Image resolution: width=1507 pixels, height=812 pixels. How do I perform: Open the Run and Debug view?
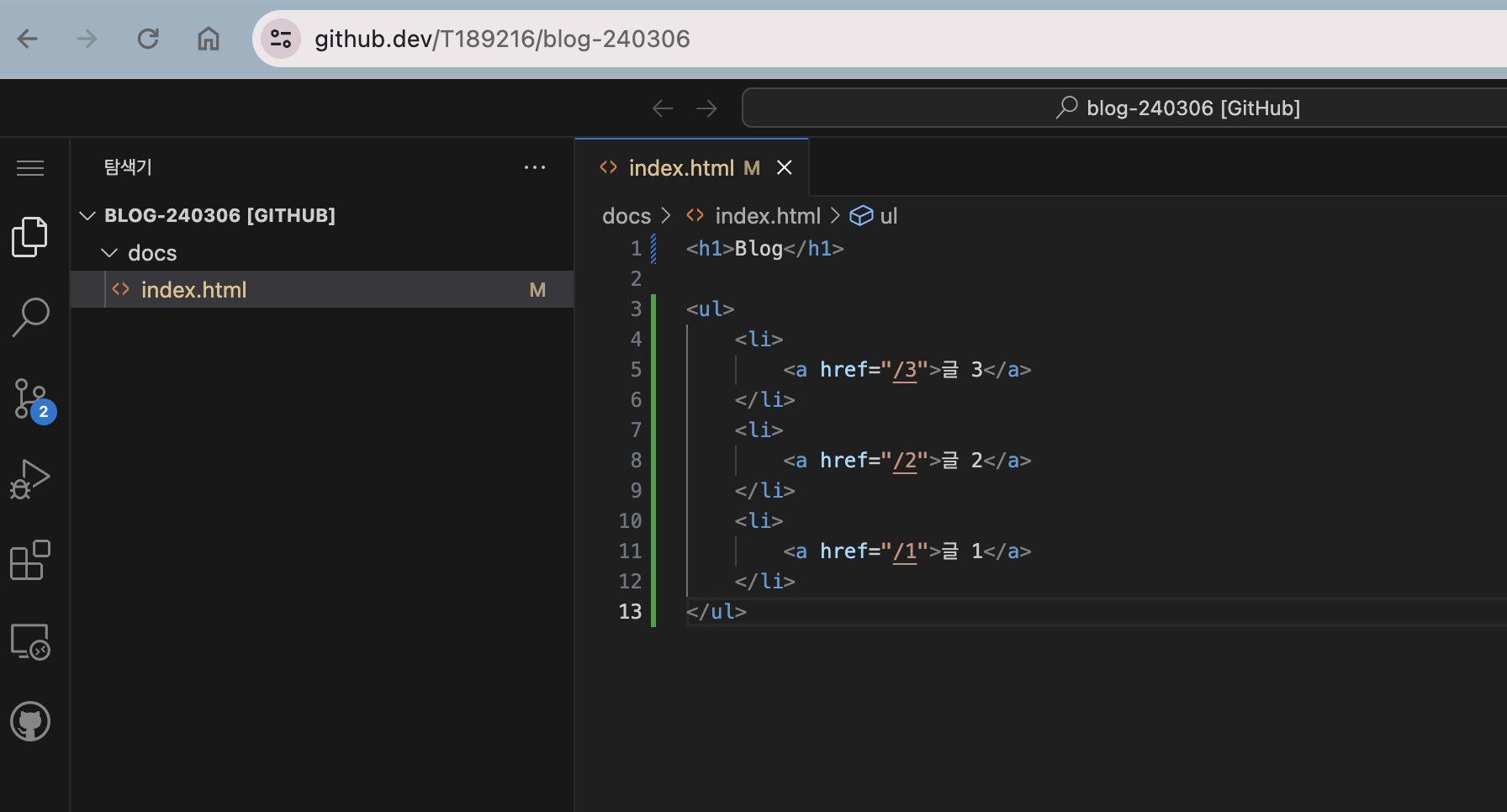[x=30, y=479]
